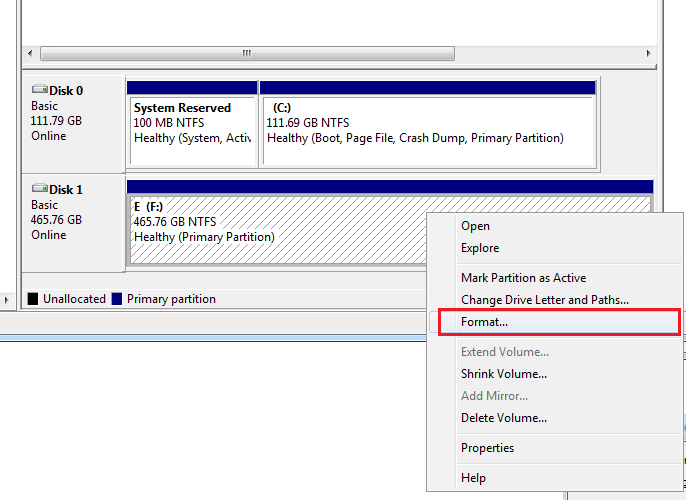686x500 pixels.
Task: Click the horizontal scrollbar thumb
Action: click(x=246, y=53)
